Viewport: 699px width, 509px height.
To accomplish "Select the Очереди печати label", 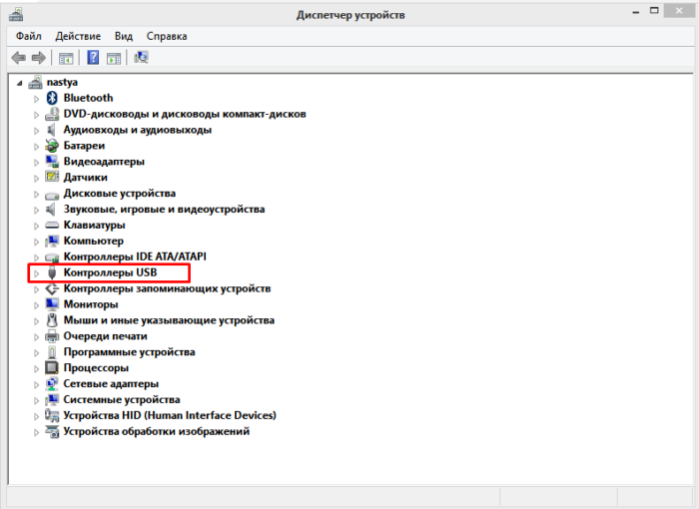I will (x=105, y=336).
